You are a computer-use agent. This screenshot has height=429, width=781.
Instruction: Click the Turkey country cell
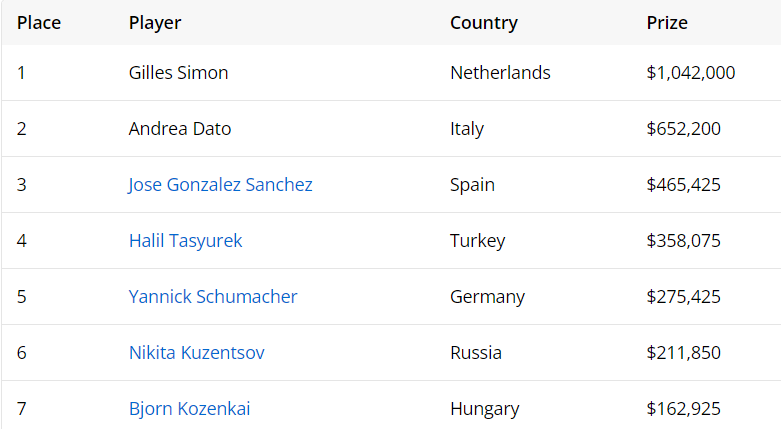[x=477, y=241]
